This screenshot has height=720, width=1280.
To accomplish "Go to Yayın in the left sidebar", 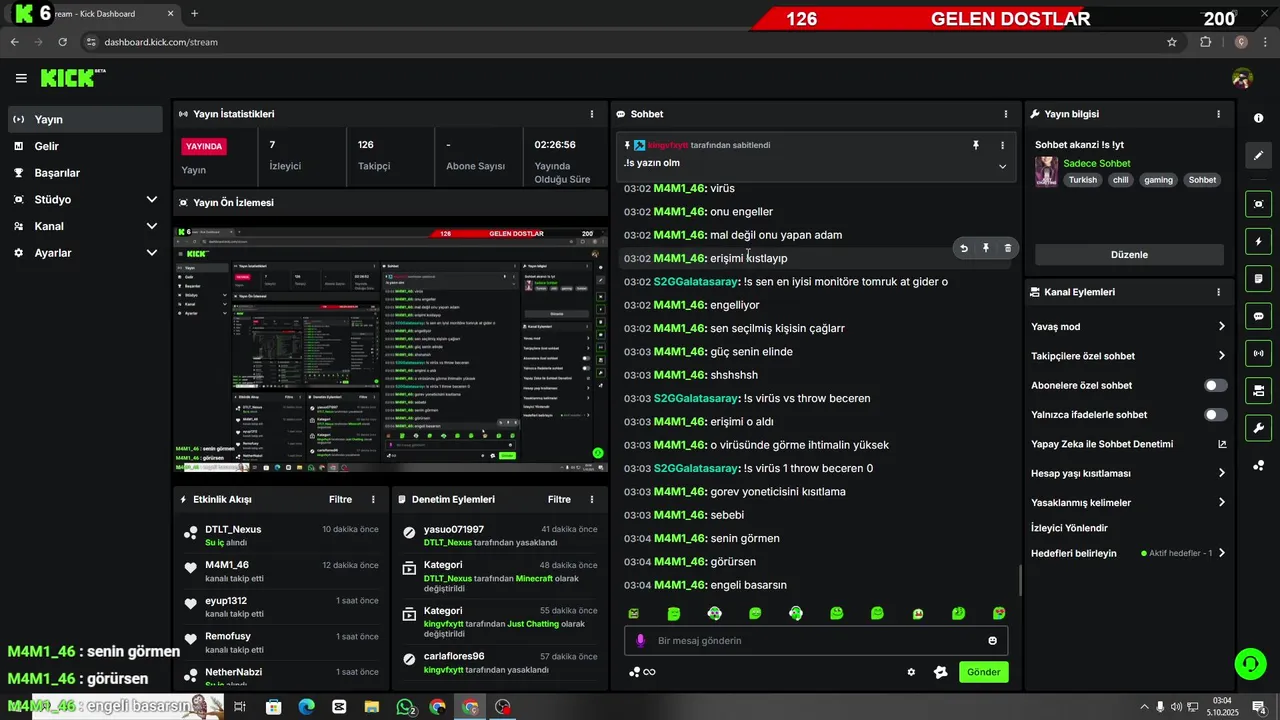I will click(x=85, y=119).
